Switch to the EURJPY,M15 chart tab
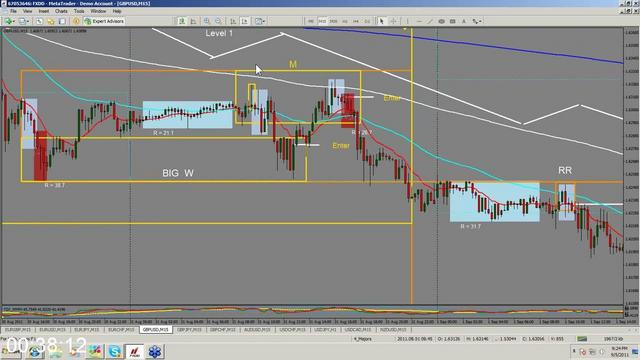The width and height of the screenshot is (640, 360). tap(87, 329)
